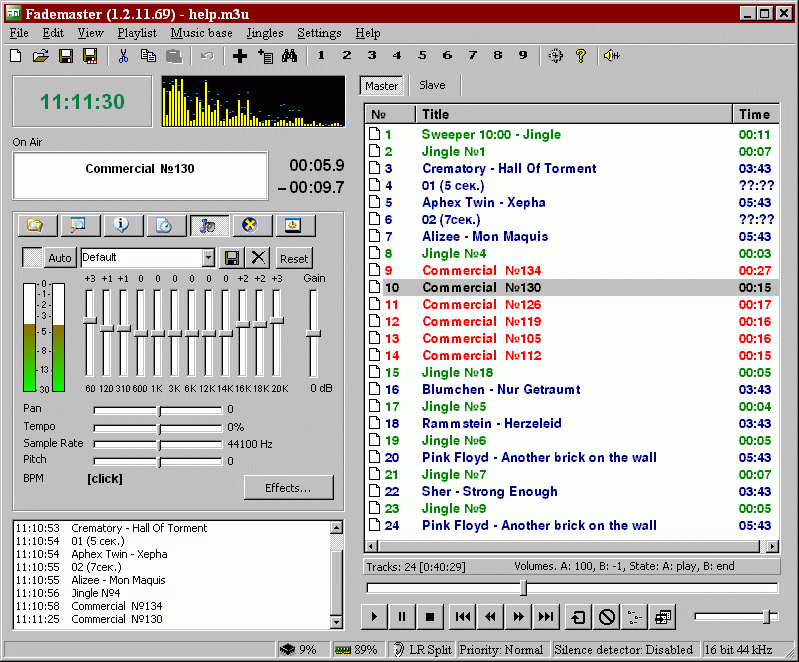Click the Pan slider
This screenshot has width=799, height=662.
pos(158,410)
